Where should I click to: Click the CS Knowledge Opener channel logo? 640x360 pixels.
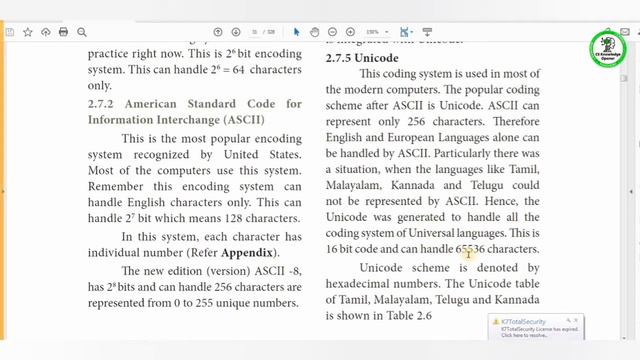coord(608,49)
